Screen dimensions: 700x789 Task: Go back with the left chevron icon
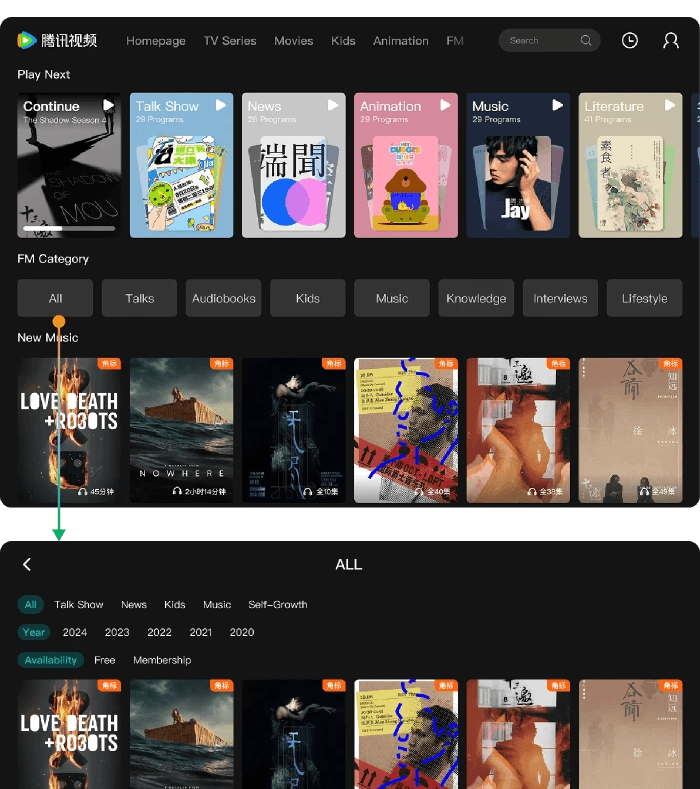[x=27, y=564]
